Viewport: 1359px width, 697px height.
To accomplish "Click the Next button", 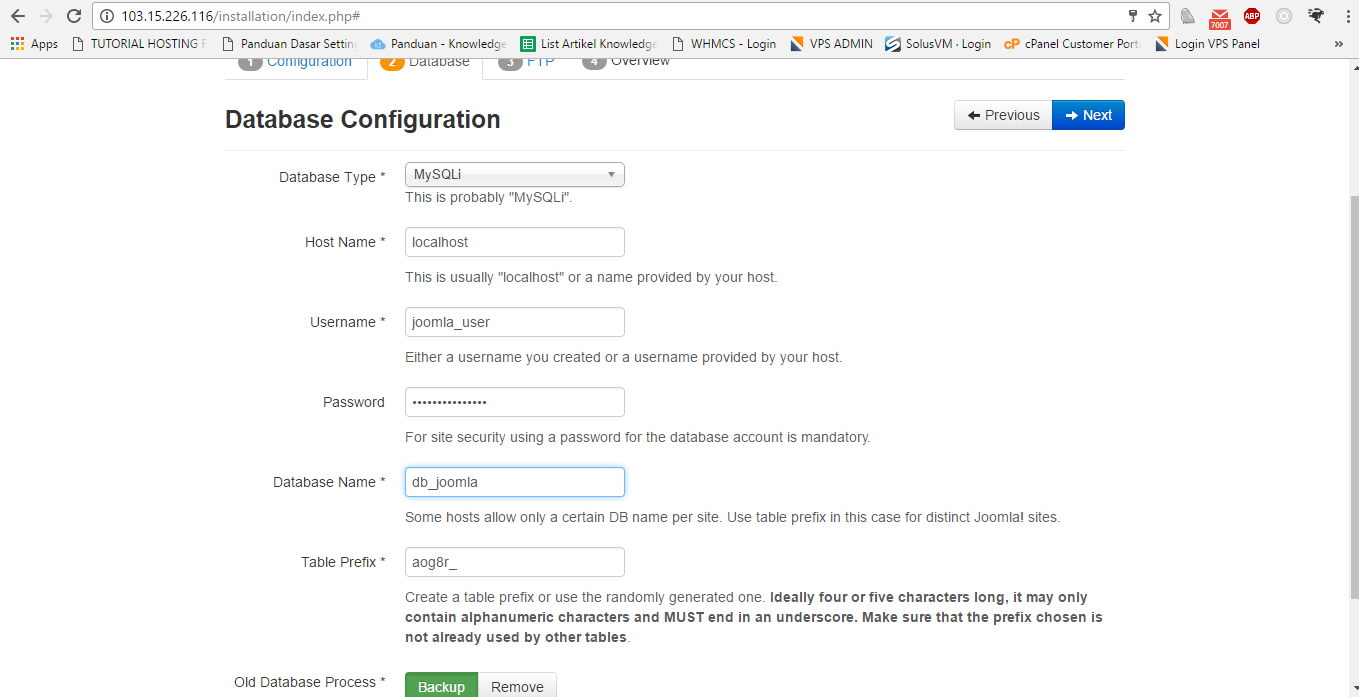I will [1088, 115].
